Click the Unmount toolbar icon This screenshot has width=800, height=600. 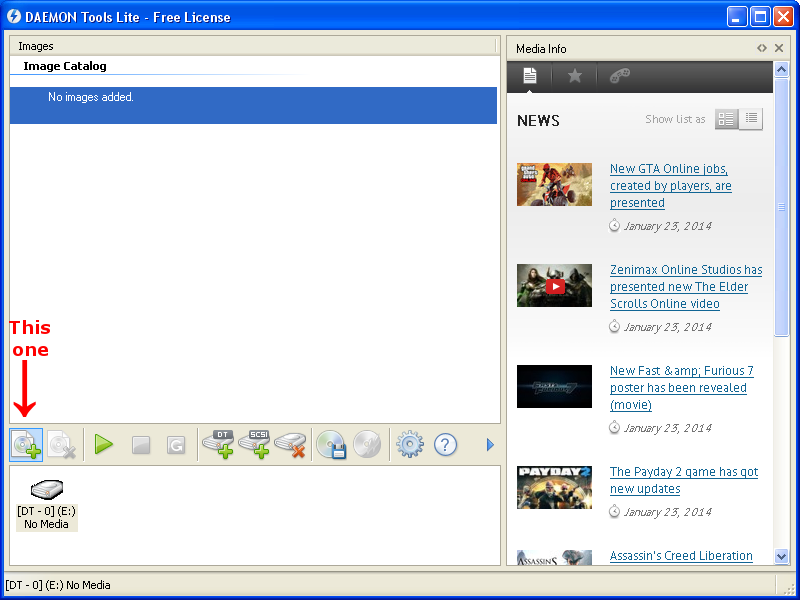coord(139,444)
